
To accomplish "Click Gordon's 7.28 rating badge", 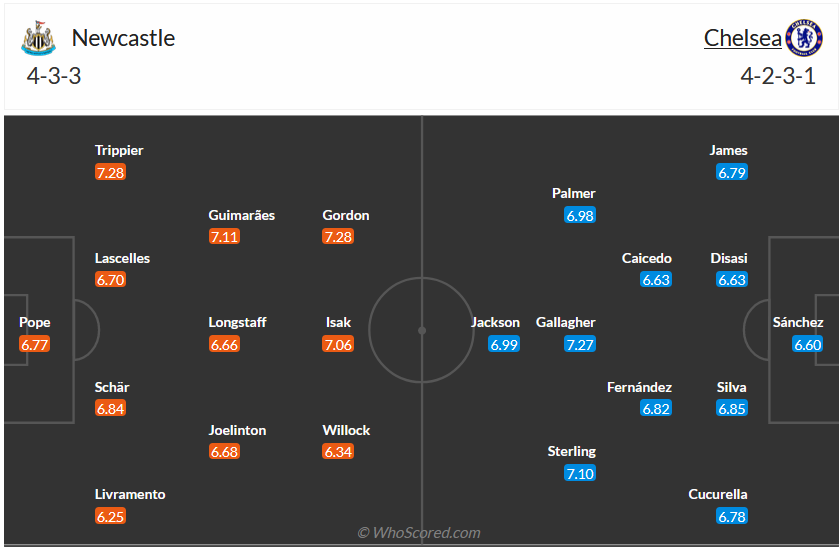I will (x=338, y=237).
